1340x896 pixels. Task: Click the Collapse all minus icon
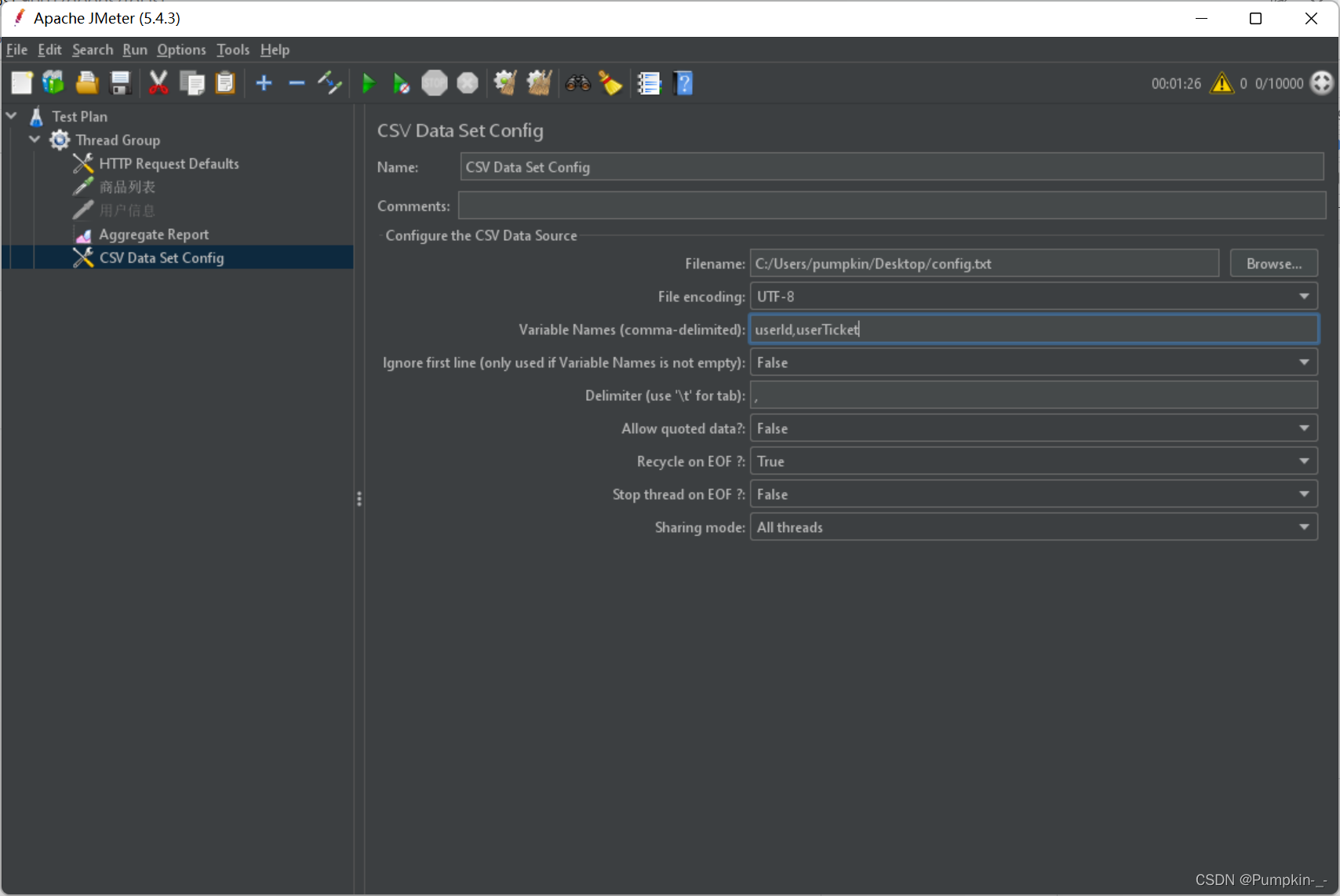coord(297,83)
